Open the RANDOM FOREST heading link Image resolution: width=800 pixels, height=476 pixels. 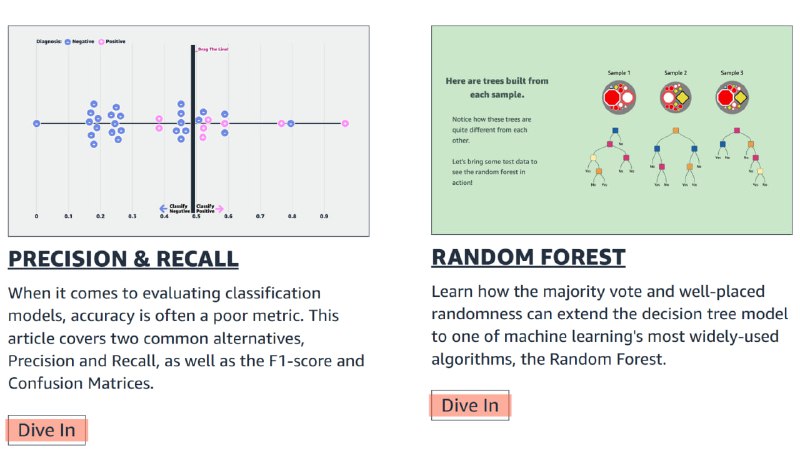pyautogui.click(x=528, y=257)
